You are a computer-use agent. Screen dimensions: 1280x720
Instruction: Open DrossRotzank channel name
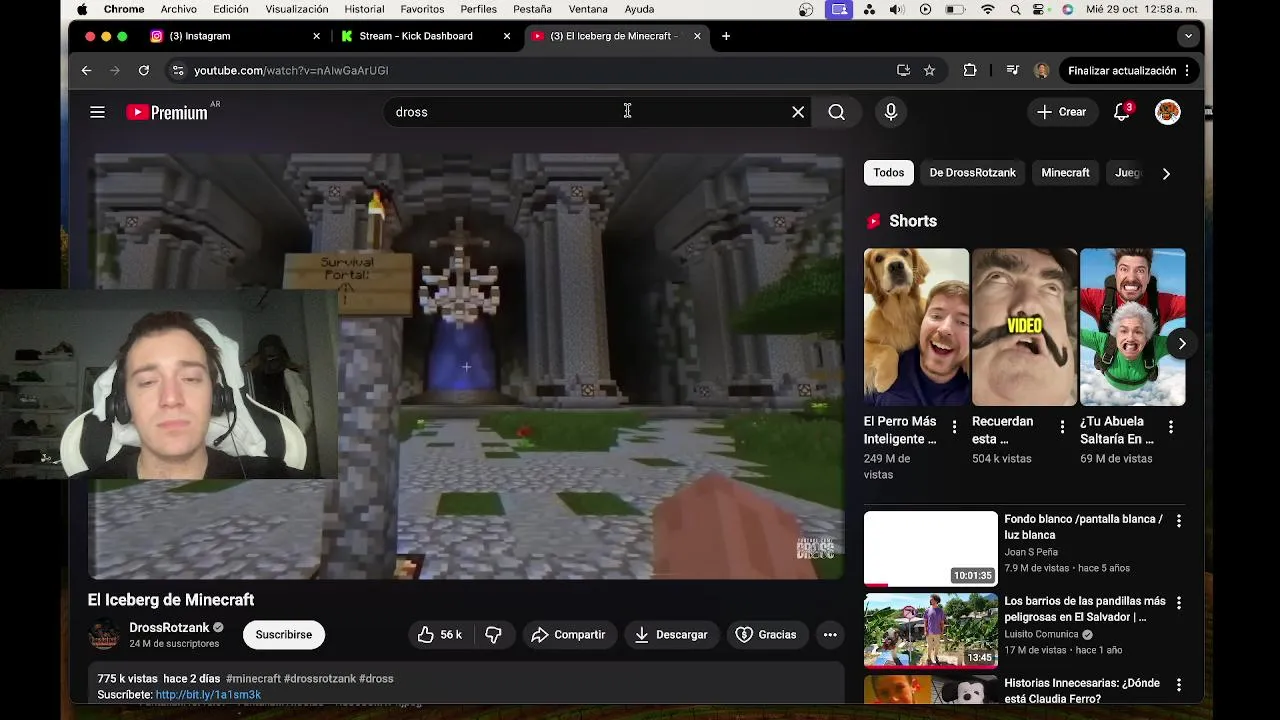pos(169,627)
